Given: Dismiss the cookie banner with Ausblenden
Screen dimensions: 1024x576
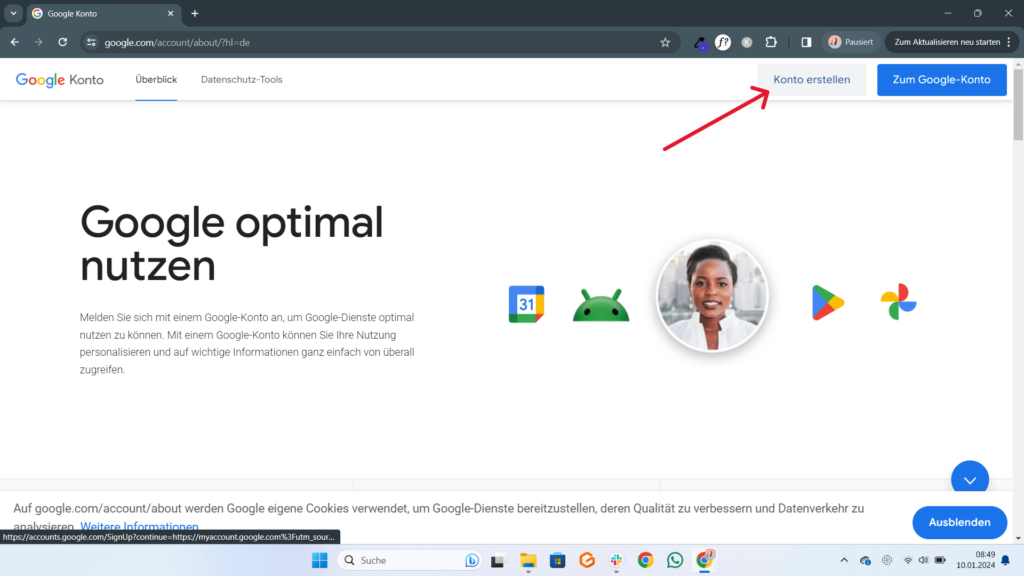Looking at the screenshot, I should 959,522.
